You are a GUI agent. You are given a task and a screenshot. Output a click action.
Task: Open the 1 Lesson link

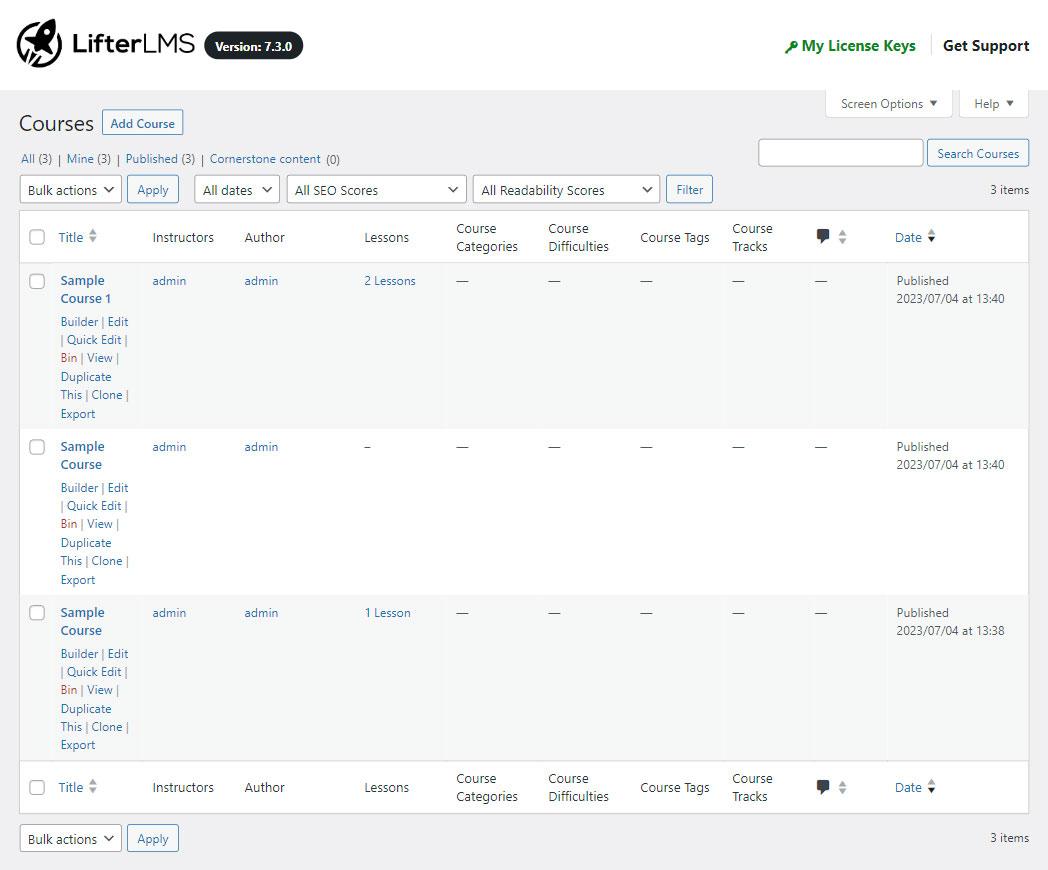(387, 613)
